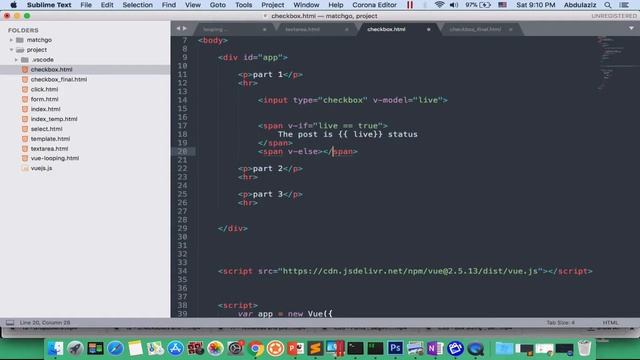Open index_temp.html in the sidebar
This screenshot has height=360, width=640.
point(54,119)
